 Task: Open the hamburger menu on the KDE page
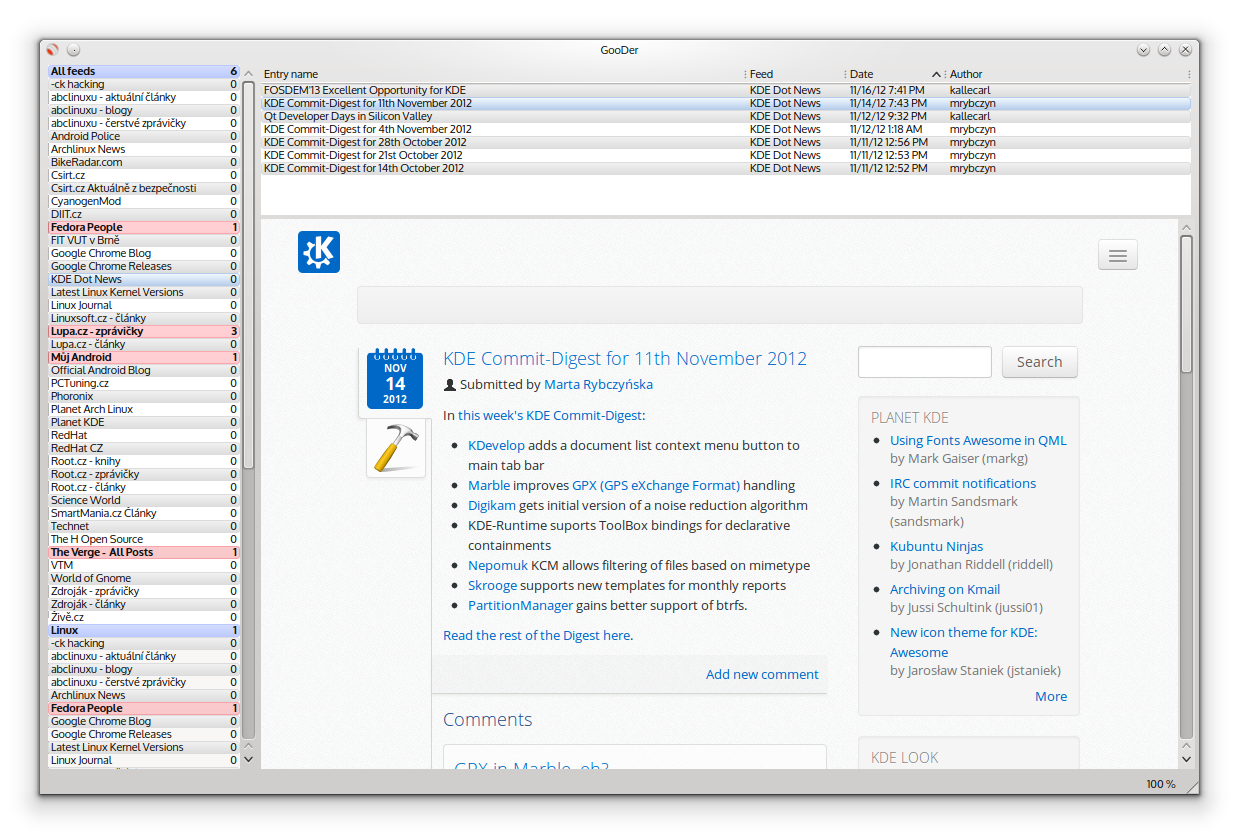pyautogui.click(x=1117, y=255)
